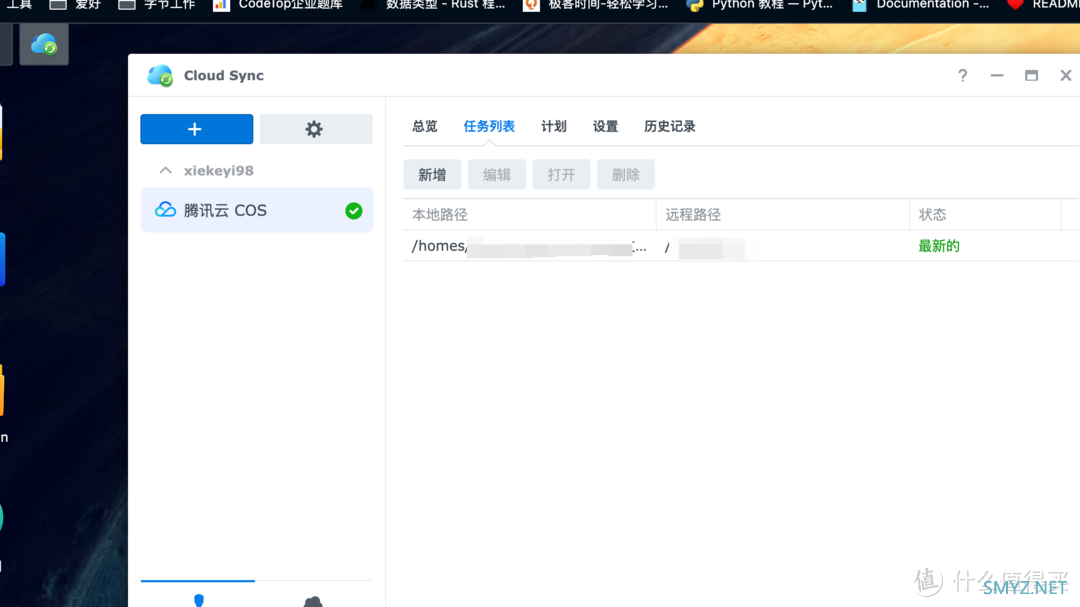Click the 打开 button above the task list

tap(561, 174)
